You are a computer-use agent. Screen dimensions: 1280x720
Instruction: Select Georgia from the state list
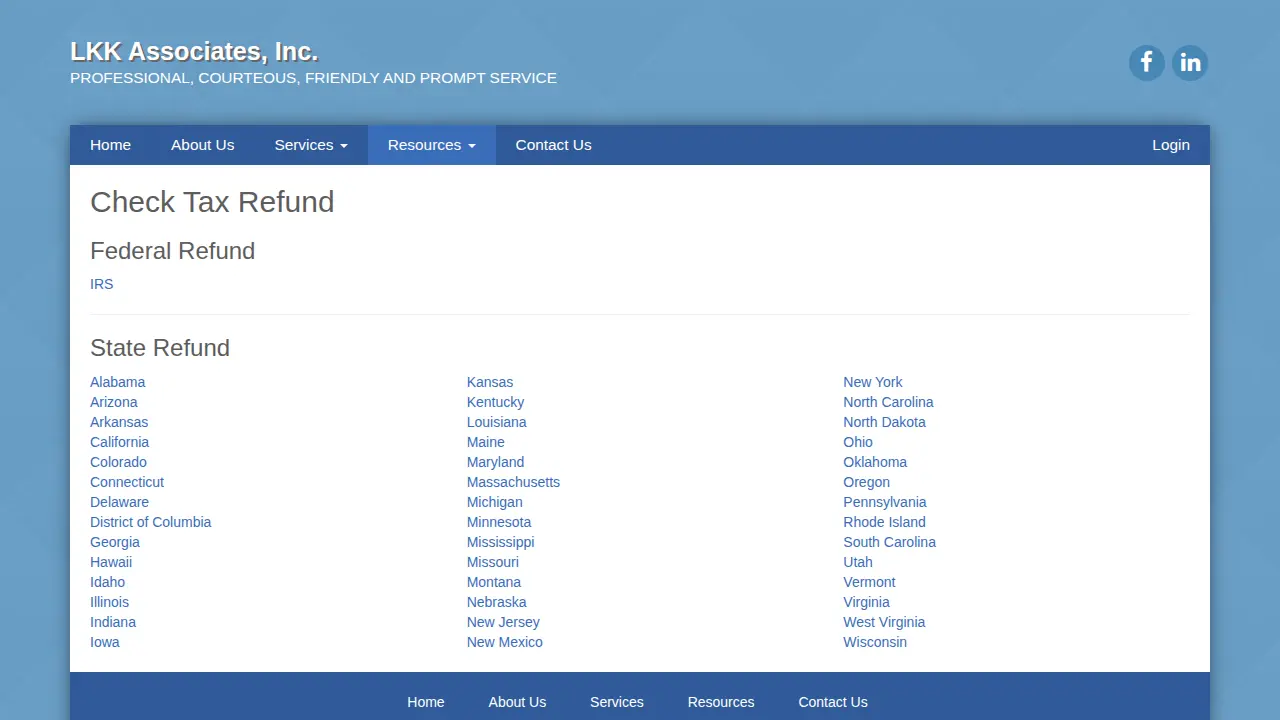(115, 542)
